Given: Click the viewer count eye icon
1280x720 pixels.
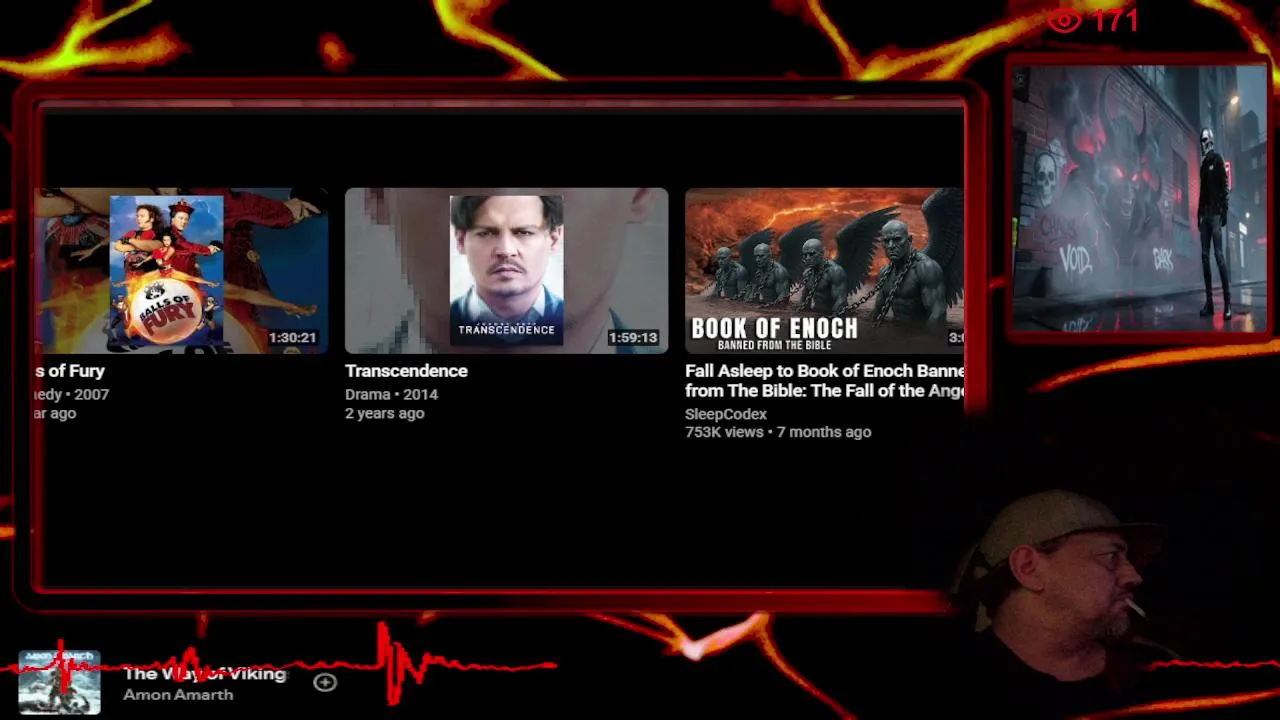Looking at the screenshot, I should [x=1065, y=20].
